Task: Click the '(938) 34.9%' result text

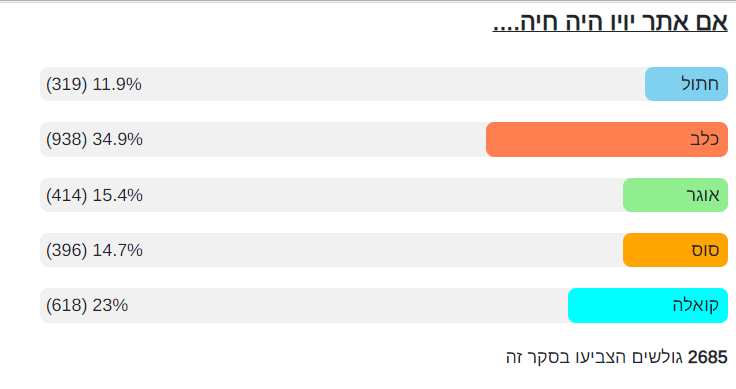Action: point(94,139)
